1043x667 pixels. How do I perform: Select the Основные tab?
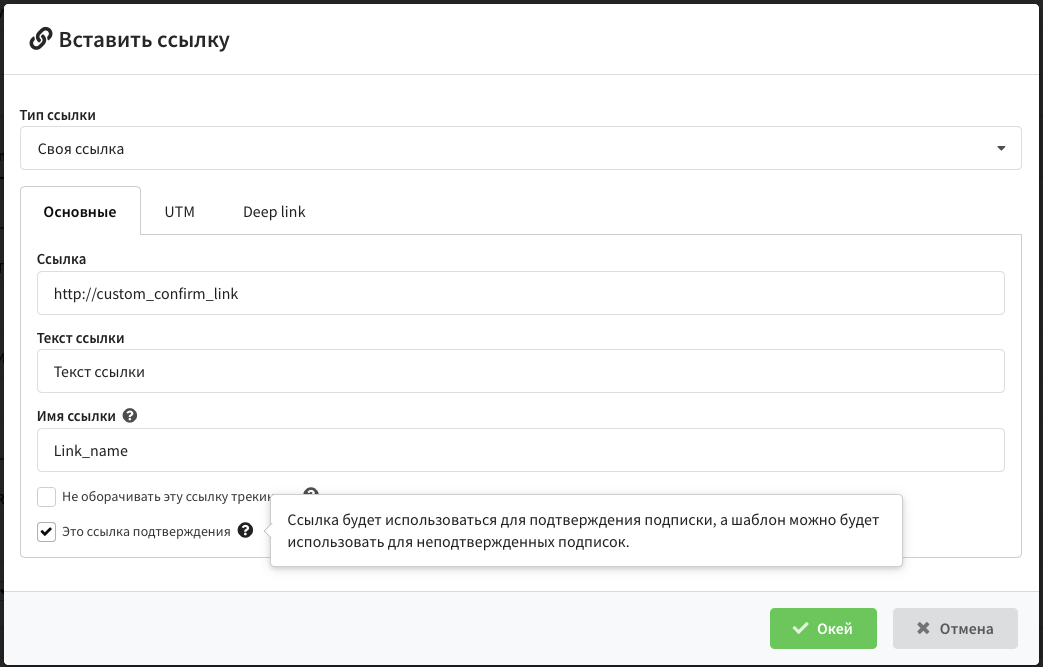pos(80,212)
